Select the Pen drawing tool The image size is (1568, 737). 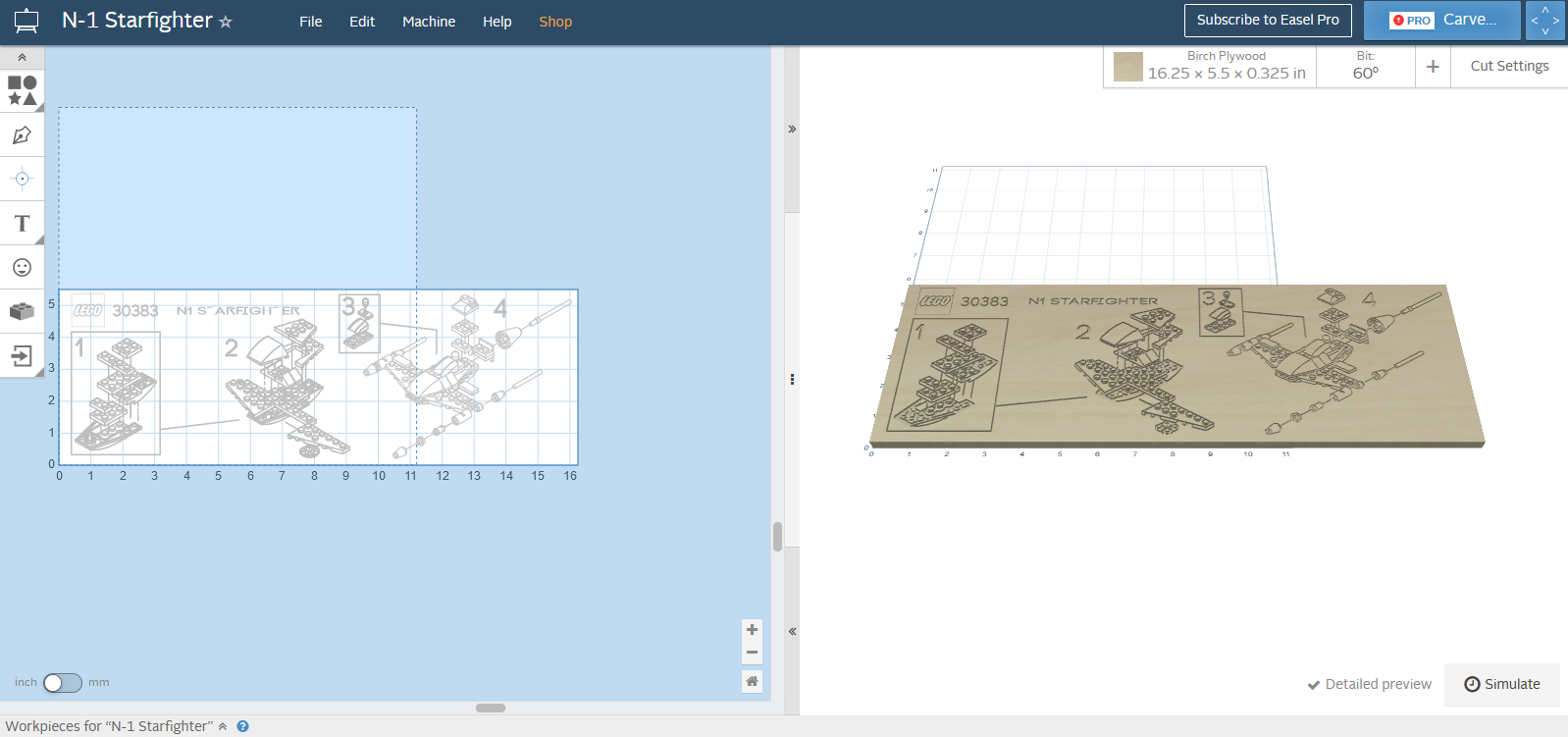pos(22,134)
